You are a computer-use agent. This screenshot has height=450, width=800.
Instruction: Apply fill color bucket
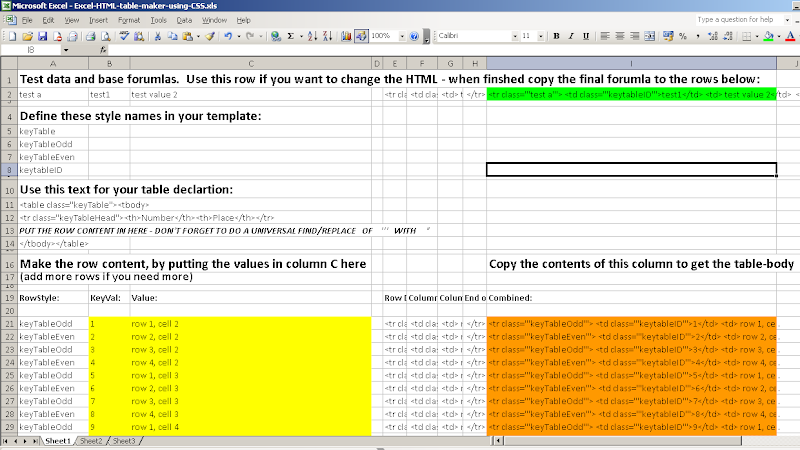[768, 36]
